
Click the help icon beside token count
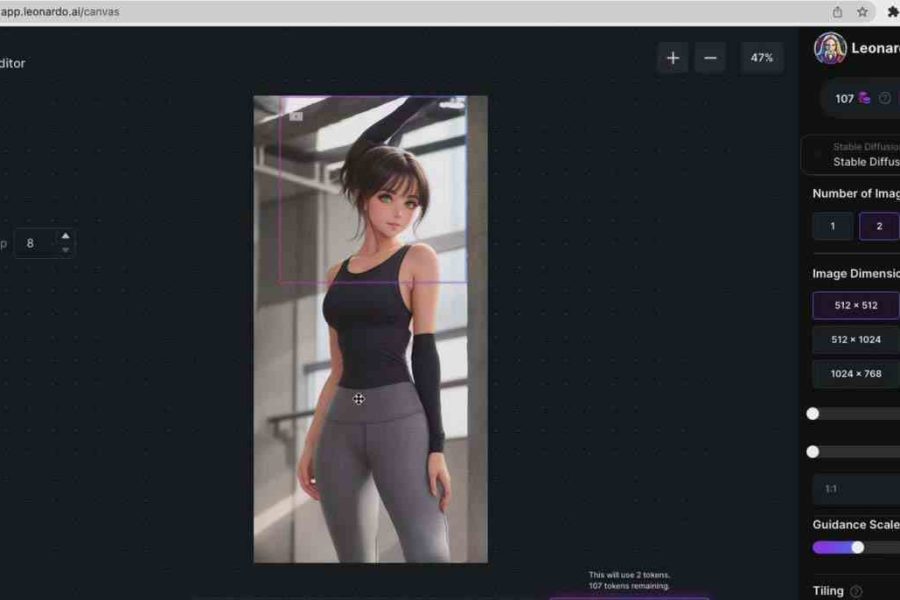(x=884, y=98)
